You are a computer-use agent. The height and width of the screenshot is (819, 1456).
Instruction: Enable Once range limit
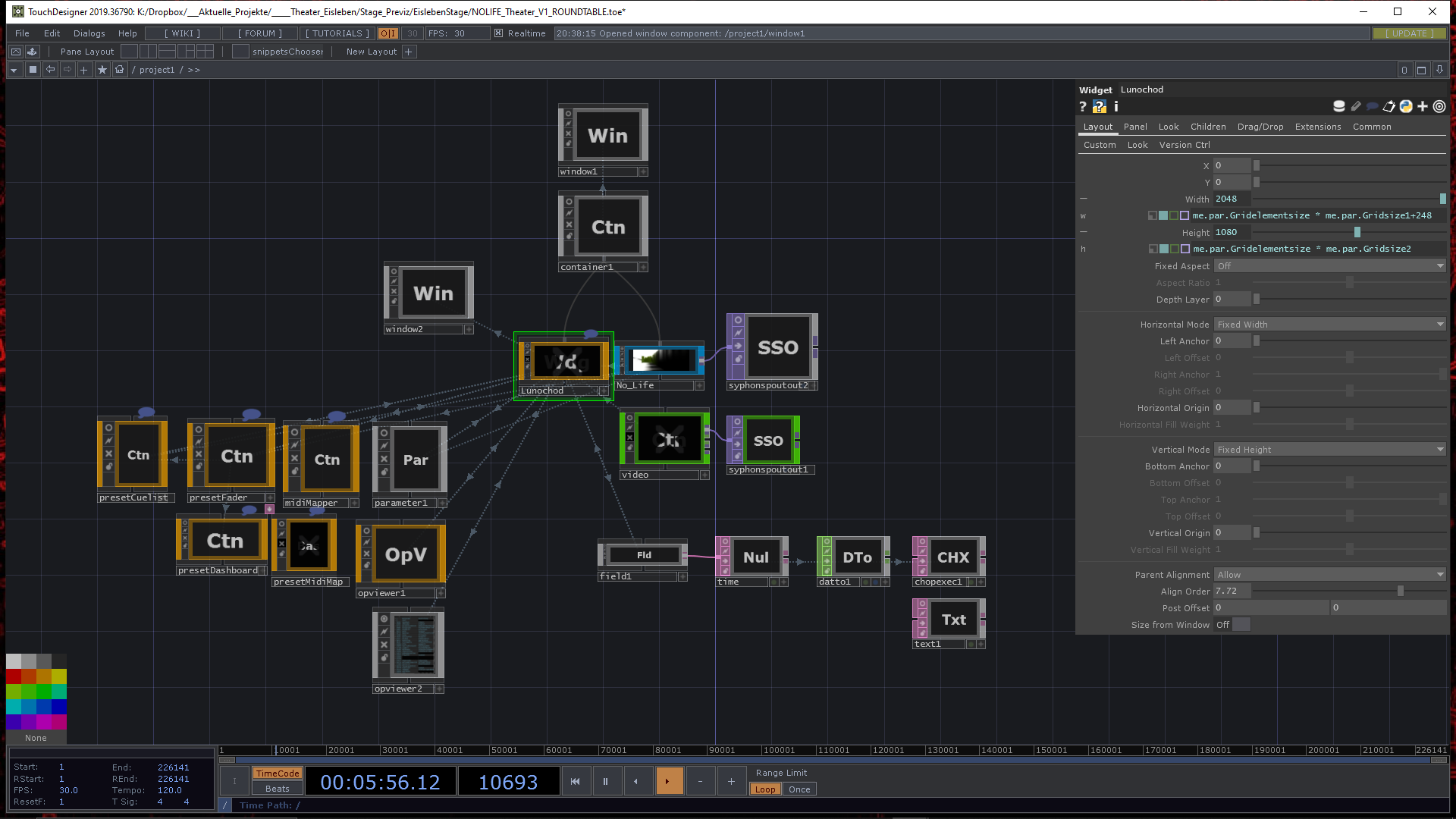click(799, 789)
